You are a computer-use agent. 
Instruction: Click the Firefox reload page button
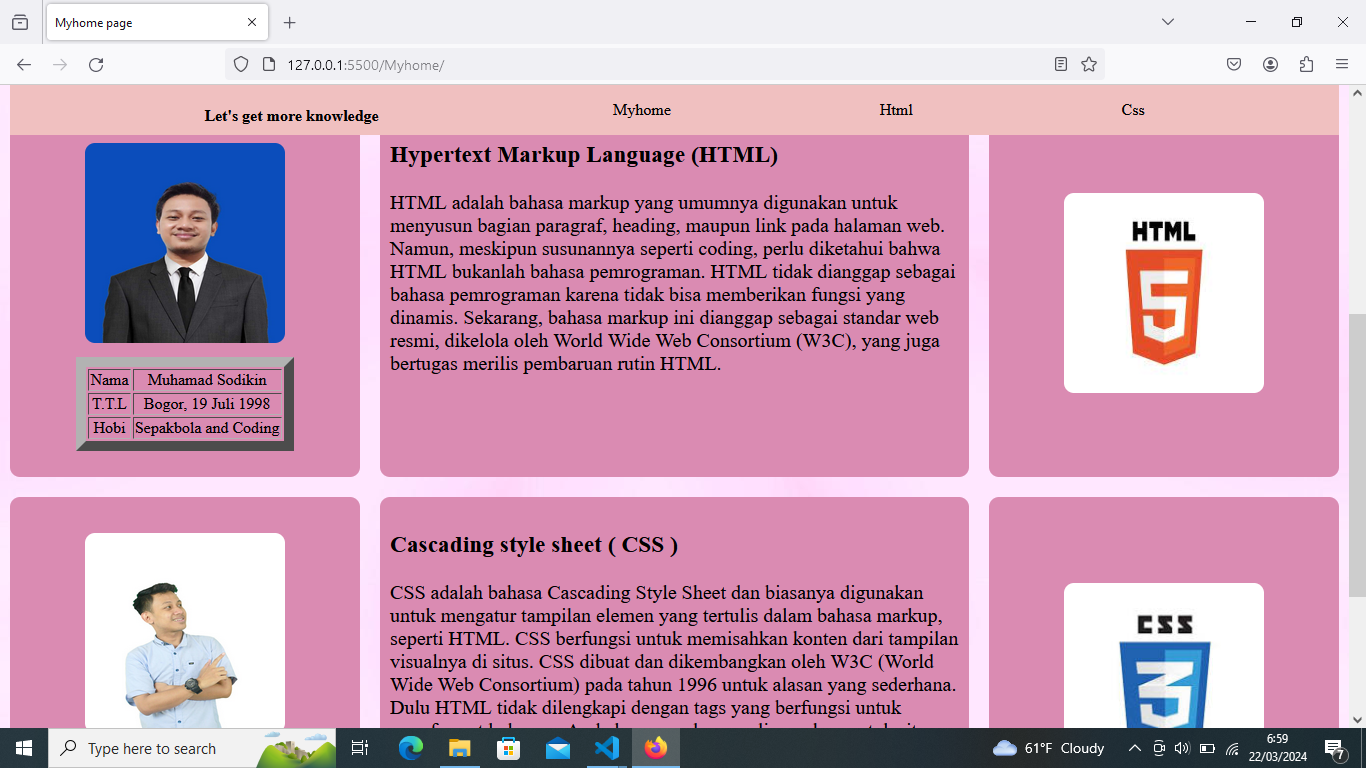pyautogui.click(x=96, y=65)
